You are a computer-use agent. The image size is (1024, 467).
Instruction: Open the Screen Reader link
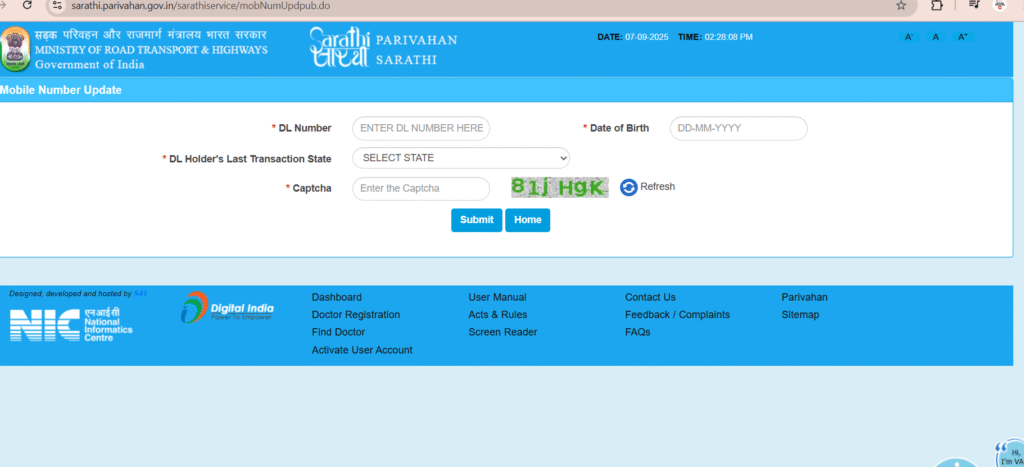point(503,332)
